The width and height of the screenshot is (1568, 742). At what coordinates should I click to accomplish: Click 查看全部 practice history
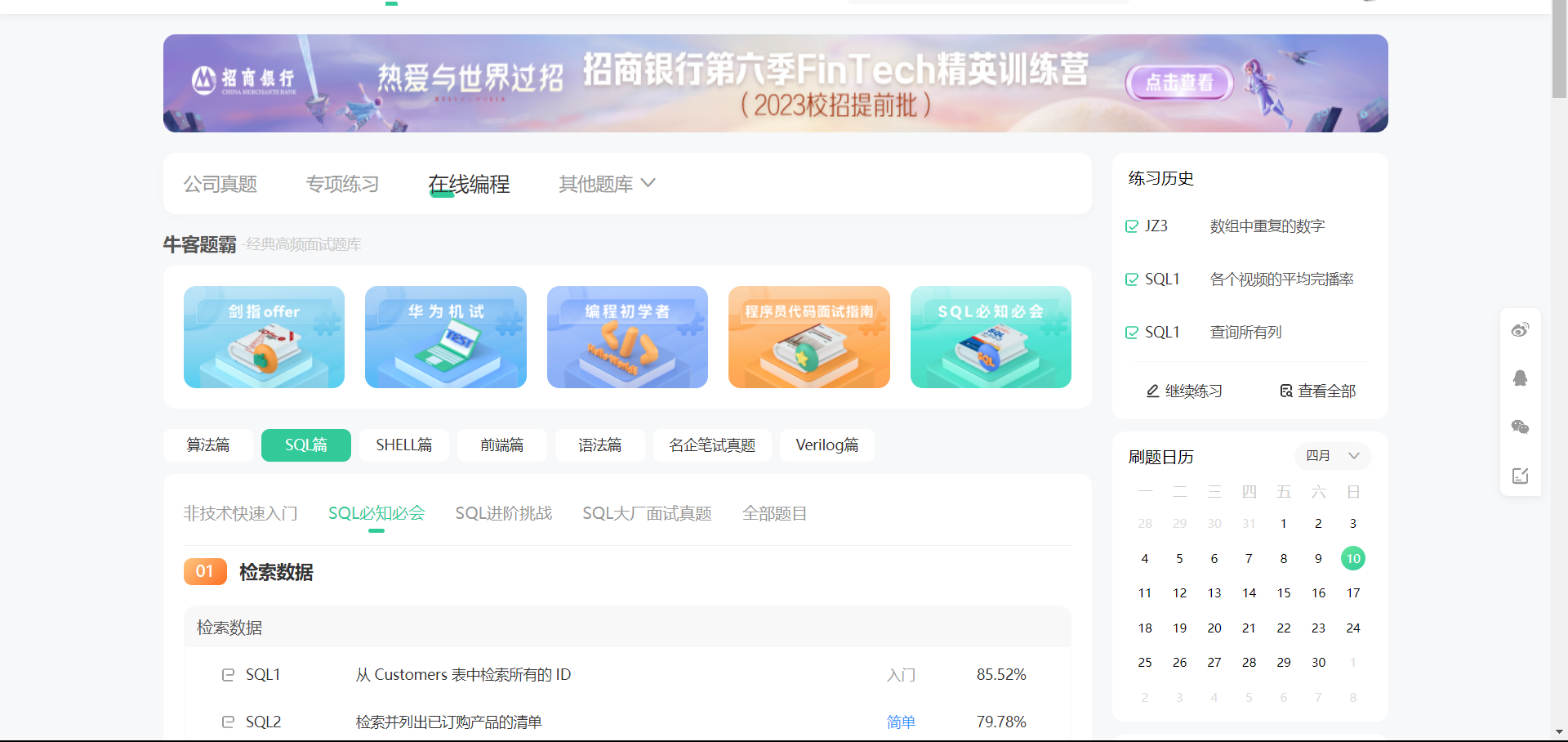[x=1317, y=391]
